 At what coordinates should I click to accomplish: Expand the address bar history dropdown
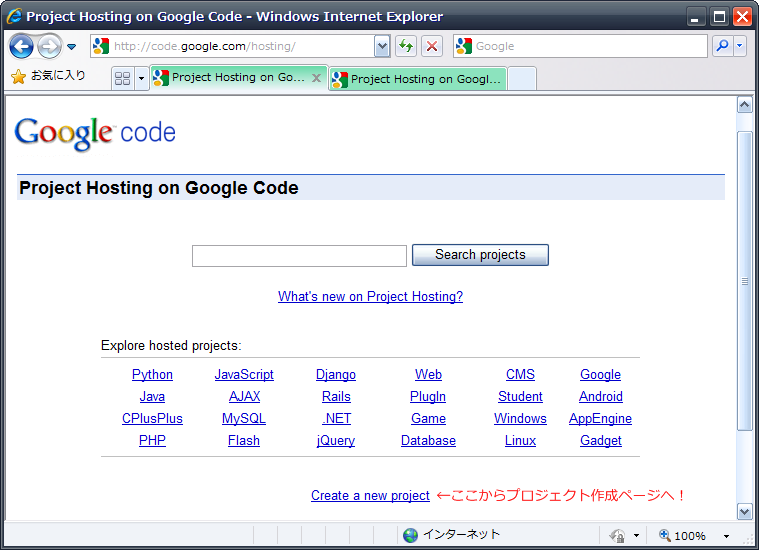click(382, 46)
